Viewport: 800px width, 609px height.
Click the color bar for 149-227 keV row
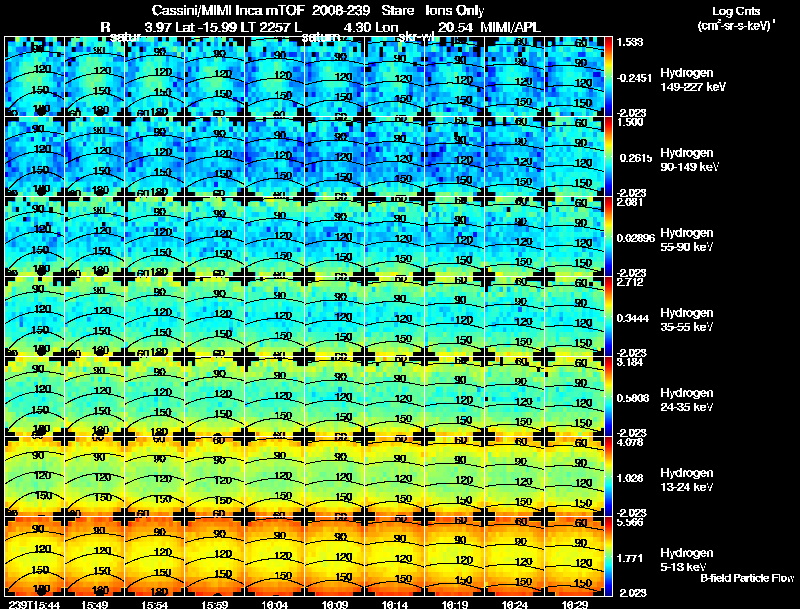(x=608, y=77)
